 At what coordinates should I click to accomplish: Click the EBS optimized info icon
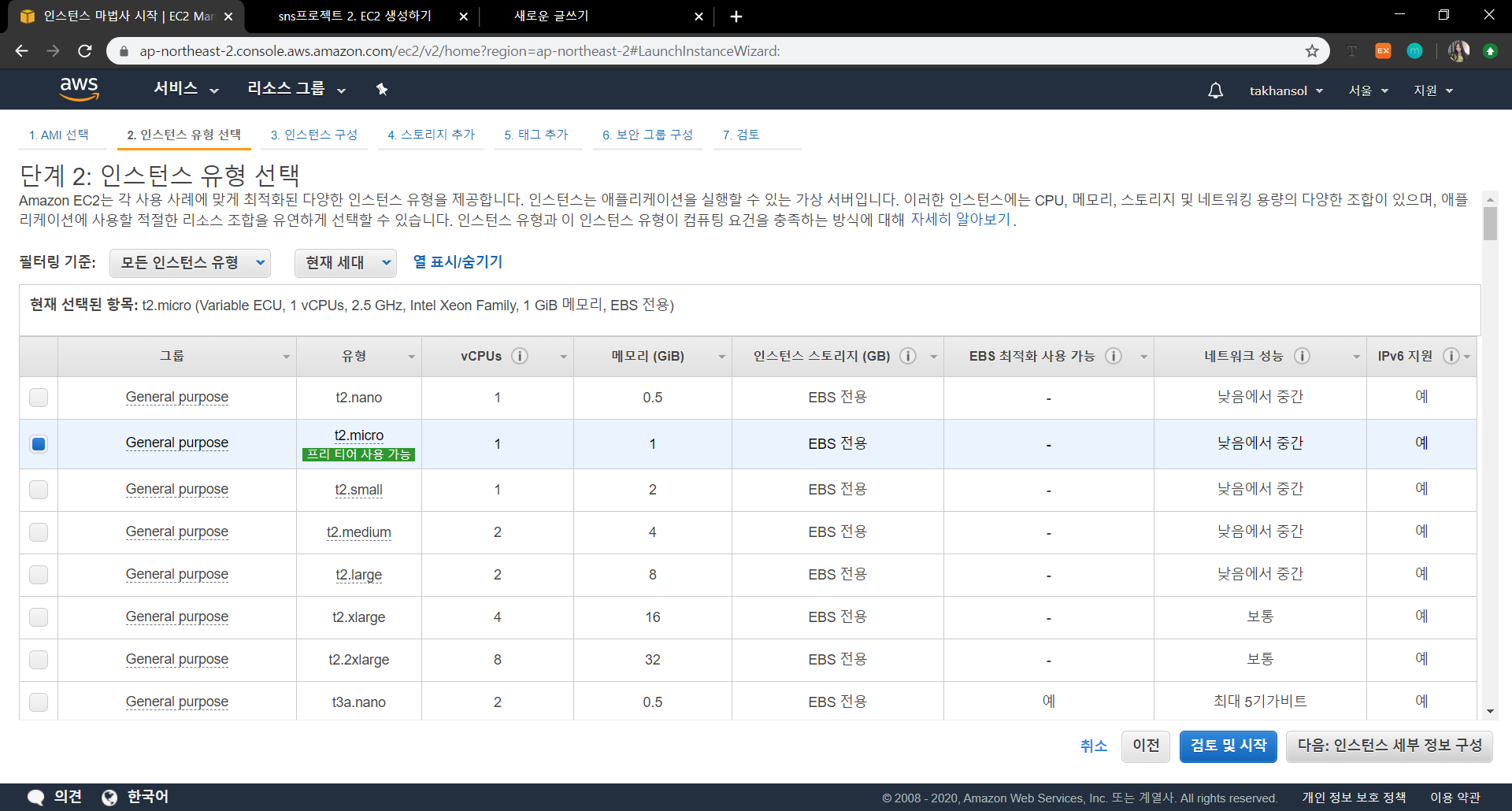click(1114, 356)
